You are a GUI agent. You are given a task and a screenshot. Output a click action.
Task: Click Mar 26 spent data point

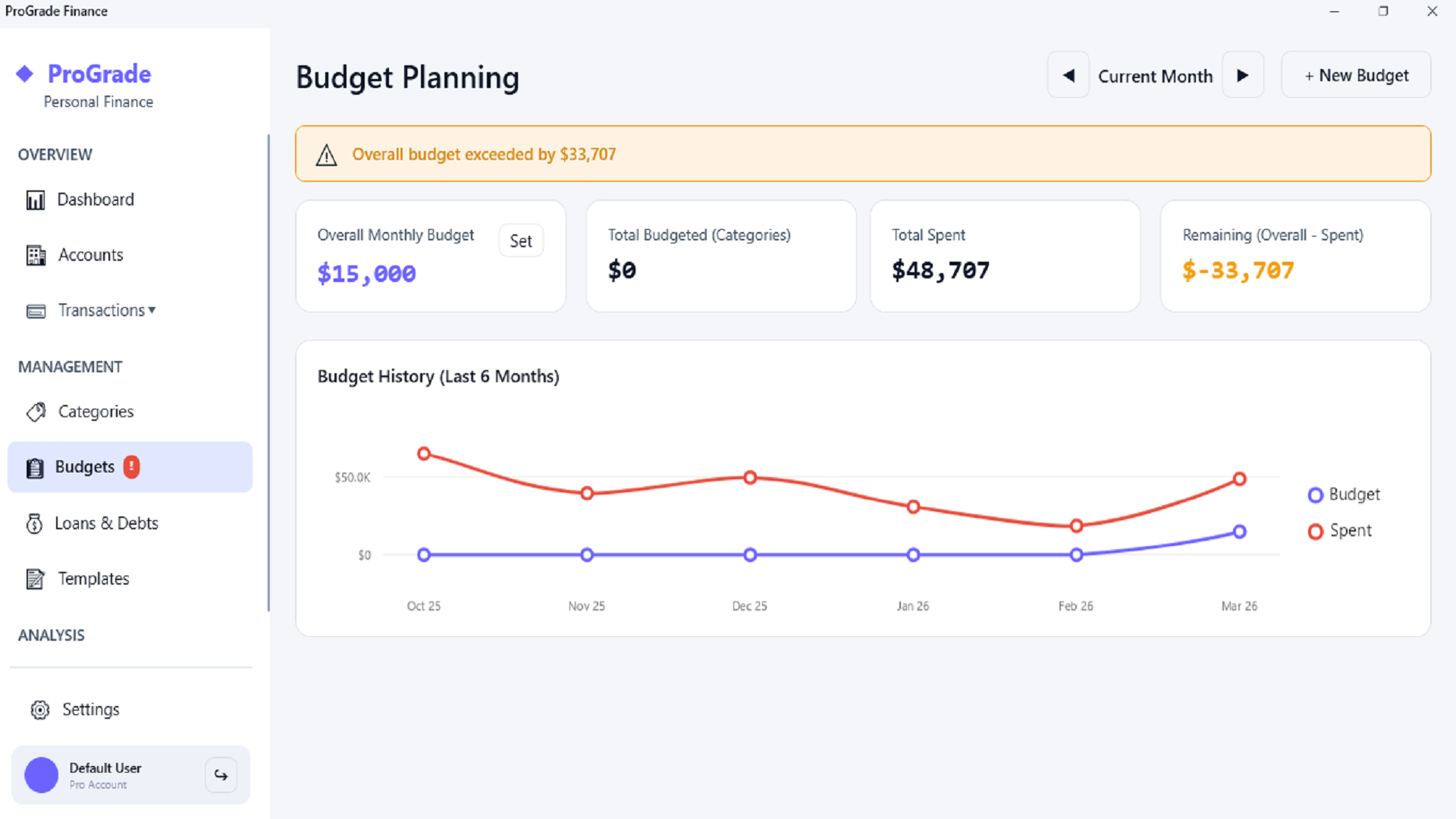(x=1239, y=479)
